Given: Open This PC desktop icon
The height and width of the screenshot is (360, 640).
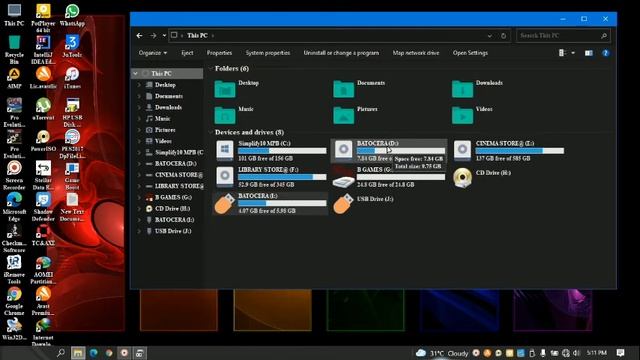Looking at the screenshot, I should 14,16.
